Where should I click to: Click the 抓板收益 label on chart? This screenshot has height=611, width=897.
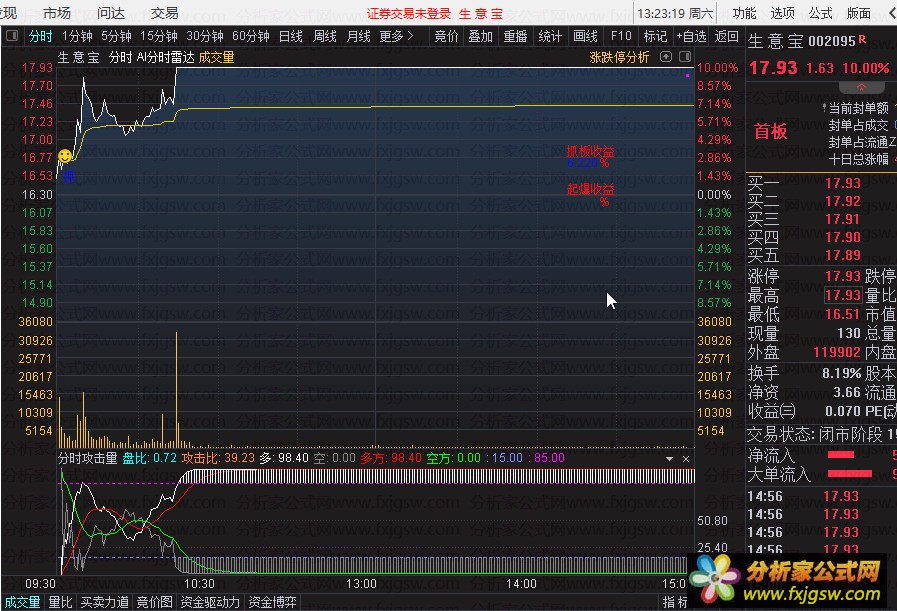[x=590, y=151]
